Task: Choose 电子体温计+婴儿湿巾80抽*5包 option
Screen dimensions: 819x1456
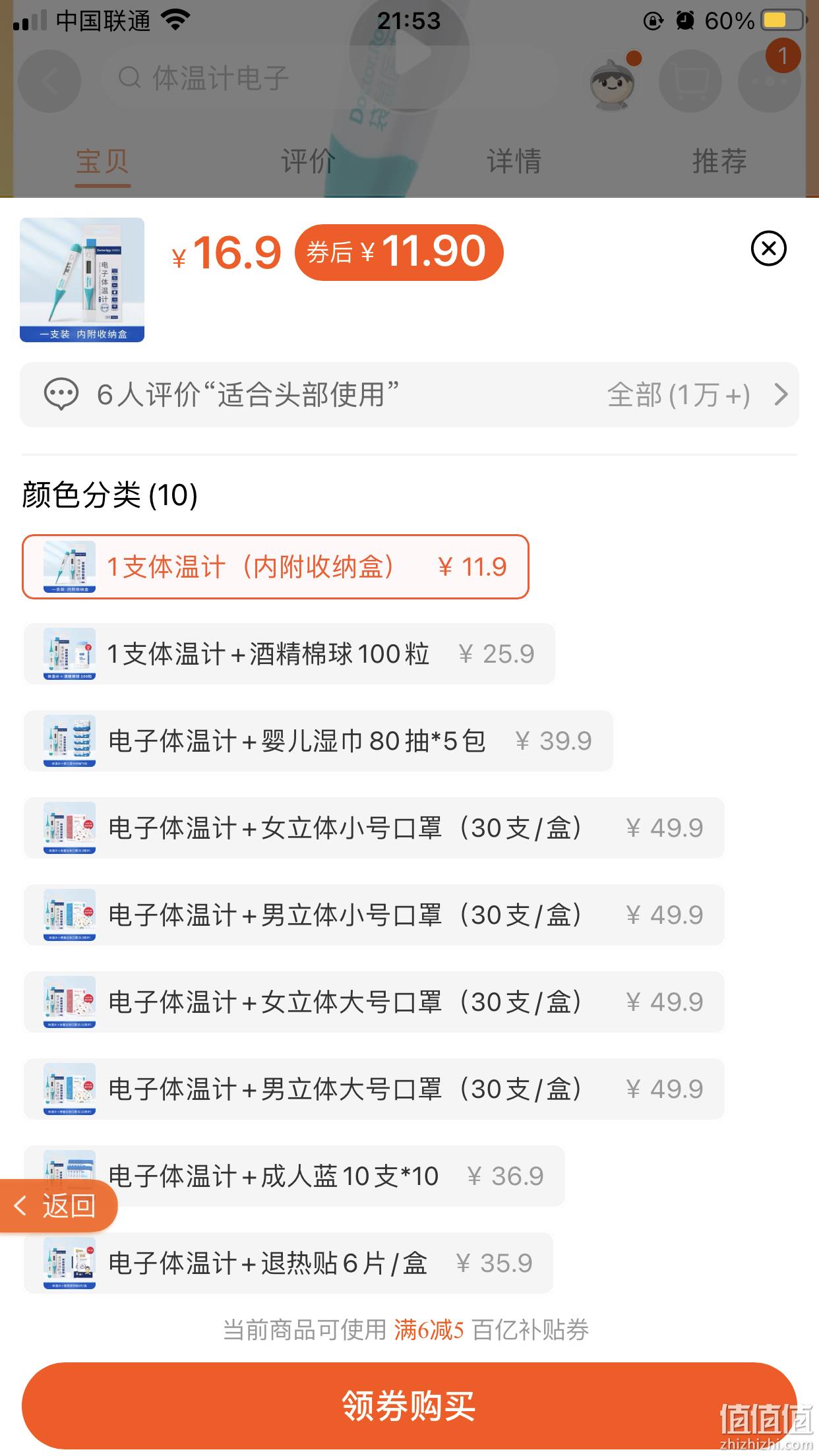Action: coord(318,741)
